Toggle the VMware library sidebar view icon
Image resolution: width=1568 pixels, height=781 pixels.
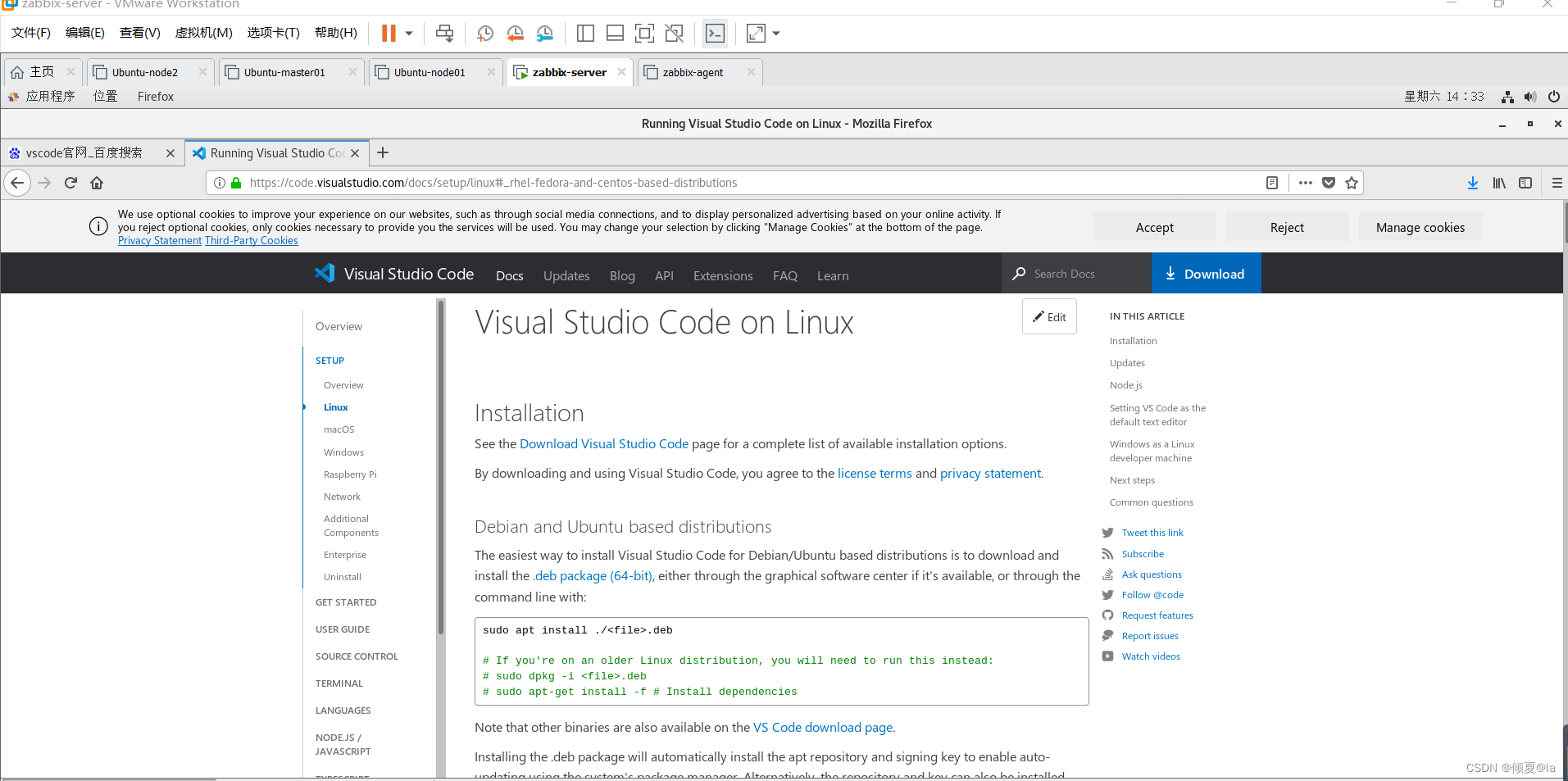point(585,34)
